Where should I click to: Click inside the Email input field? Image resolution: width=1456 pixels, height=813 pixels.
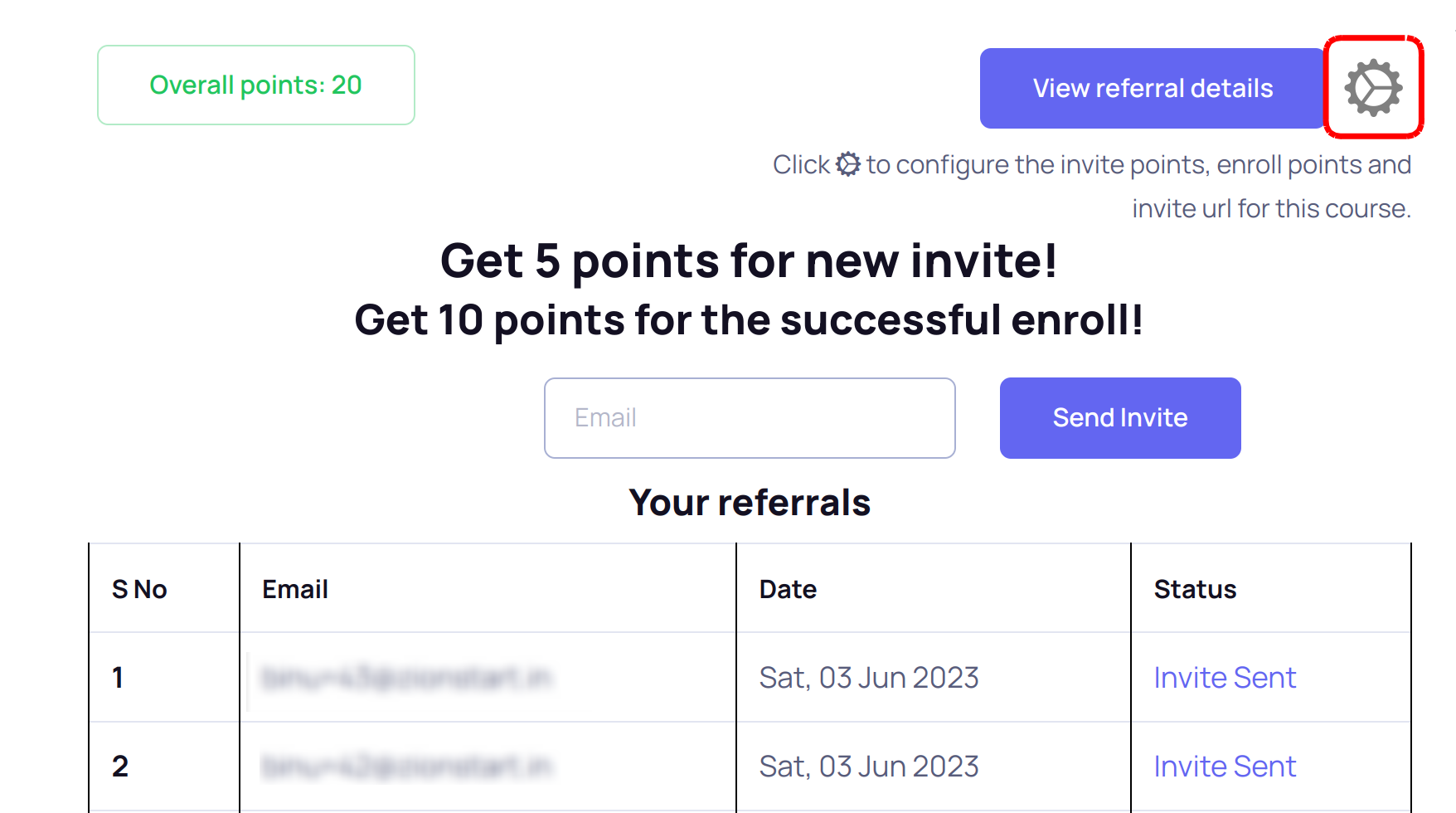749,417
